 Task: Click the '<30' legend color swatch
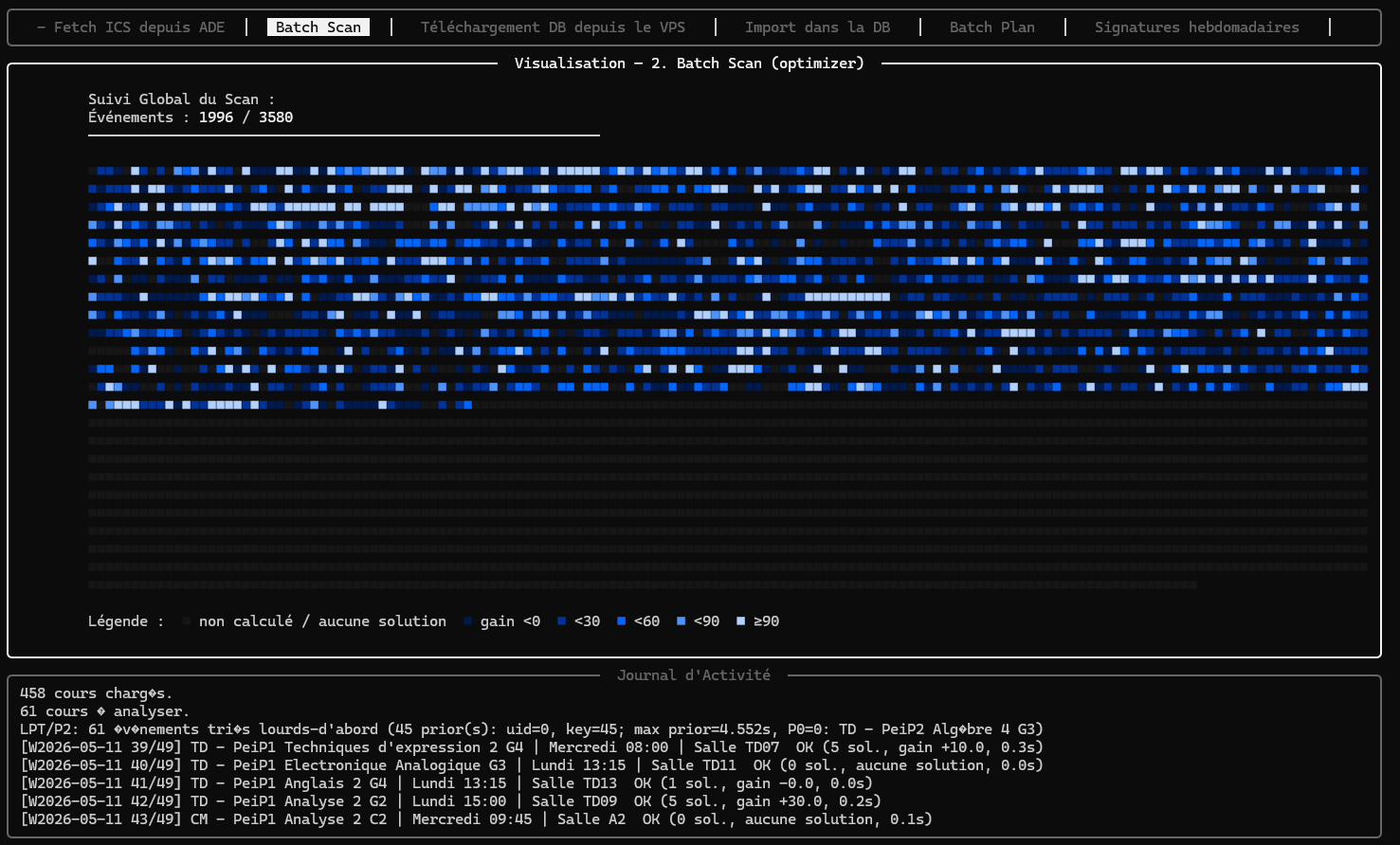pyautogui.click(x=562, y=621)
